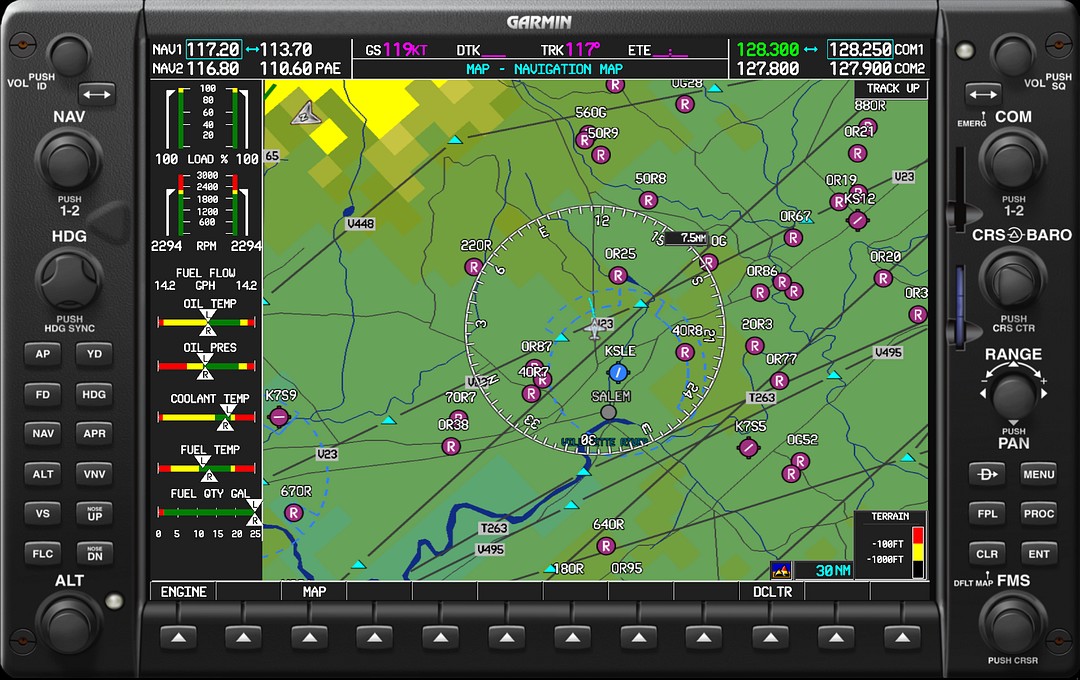The width and height of the screenshot is (1080, 680).
Task: Click the 0R20 private airfield symbol
Action: pos(883,278)
